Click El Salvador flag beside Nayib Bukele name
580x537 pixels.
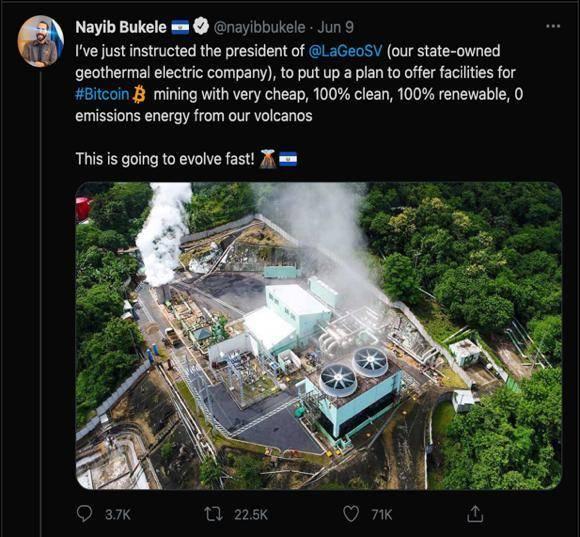[x=180, y=27]
